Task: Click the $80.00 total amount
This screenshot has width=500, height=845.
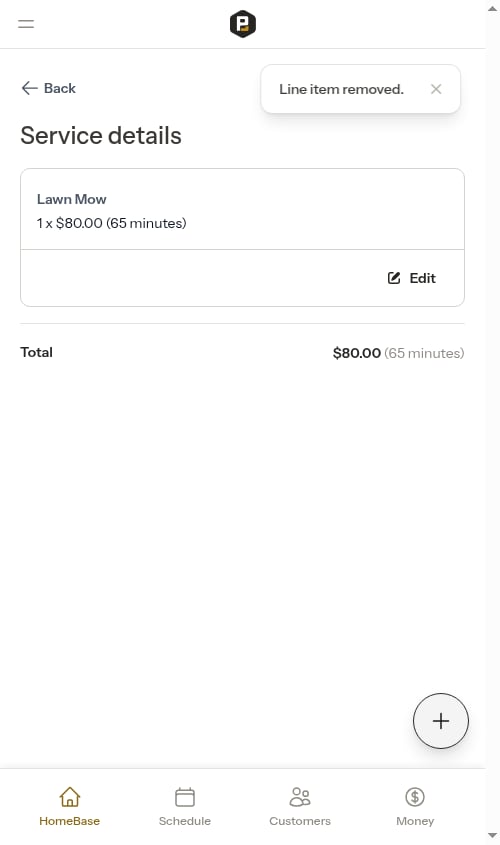Action: [357, 353]
